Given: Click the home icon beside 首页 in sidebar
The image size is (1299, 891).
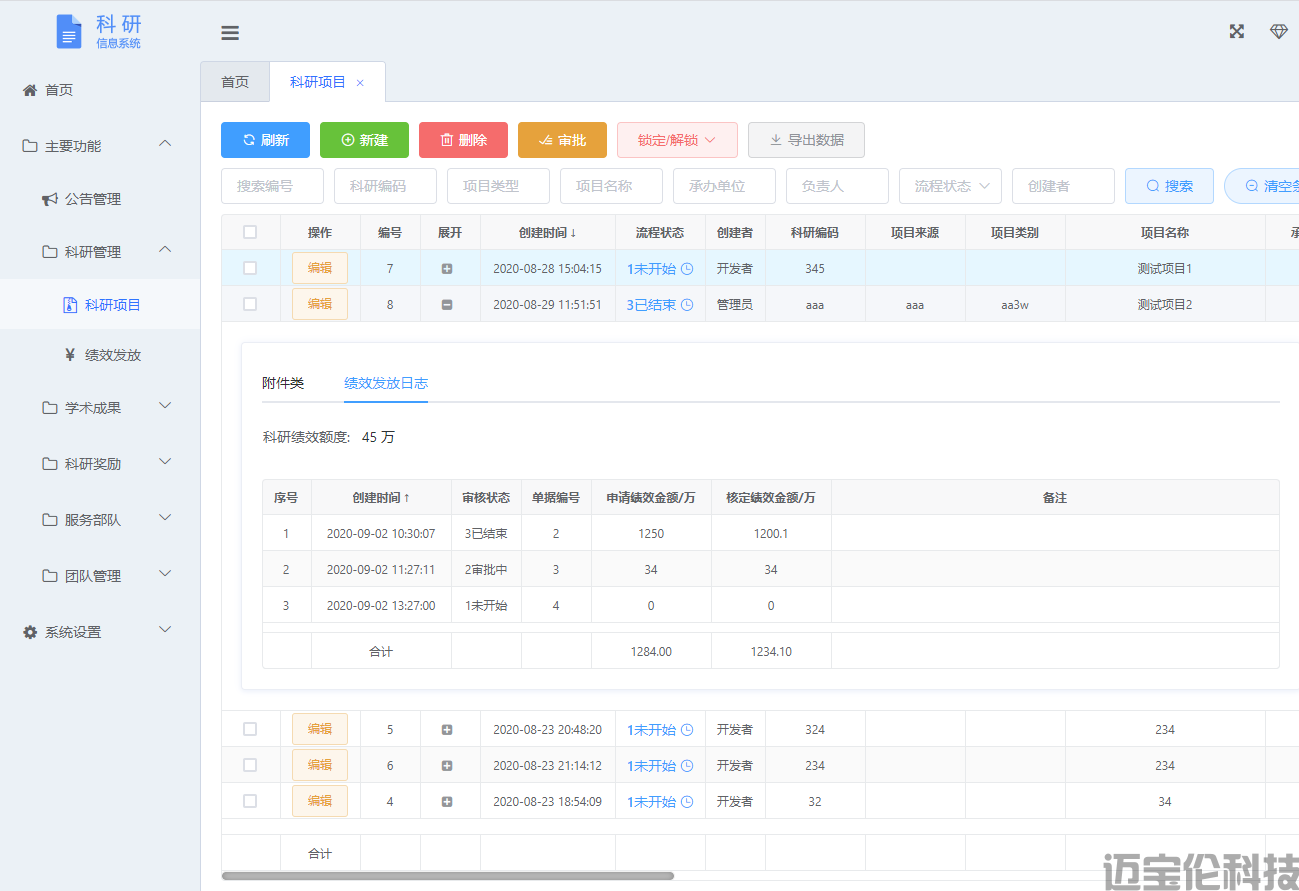Looking at the screenshot, I should 30,90.
